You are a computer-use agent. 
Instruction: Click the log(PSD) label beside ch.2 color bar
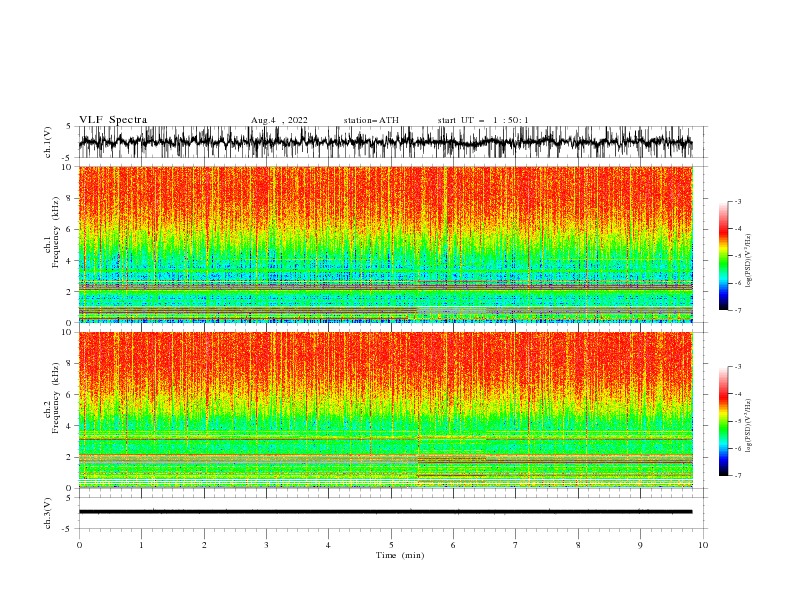click(x=749, y=426)
